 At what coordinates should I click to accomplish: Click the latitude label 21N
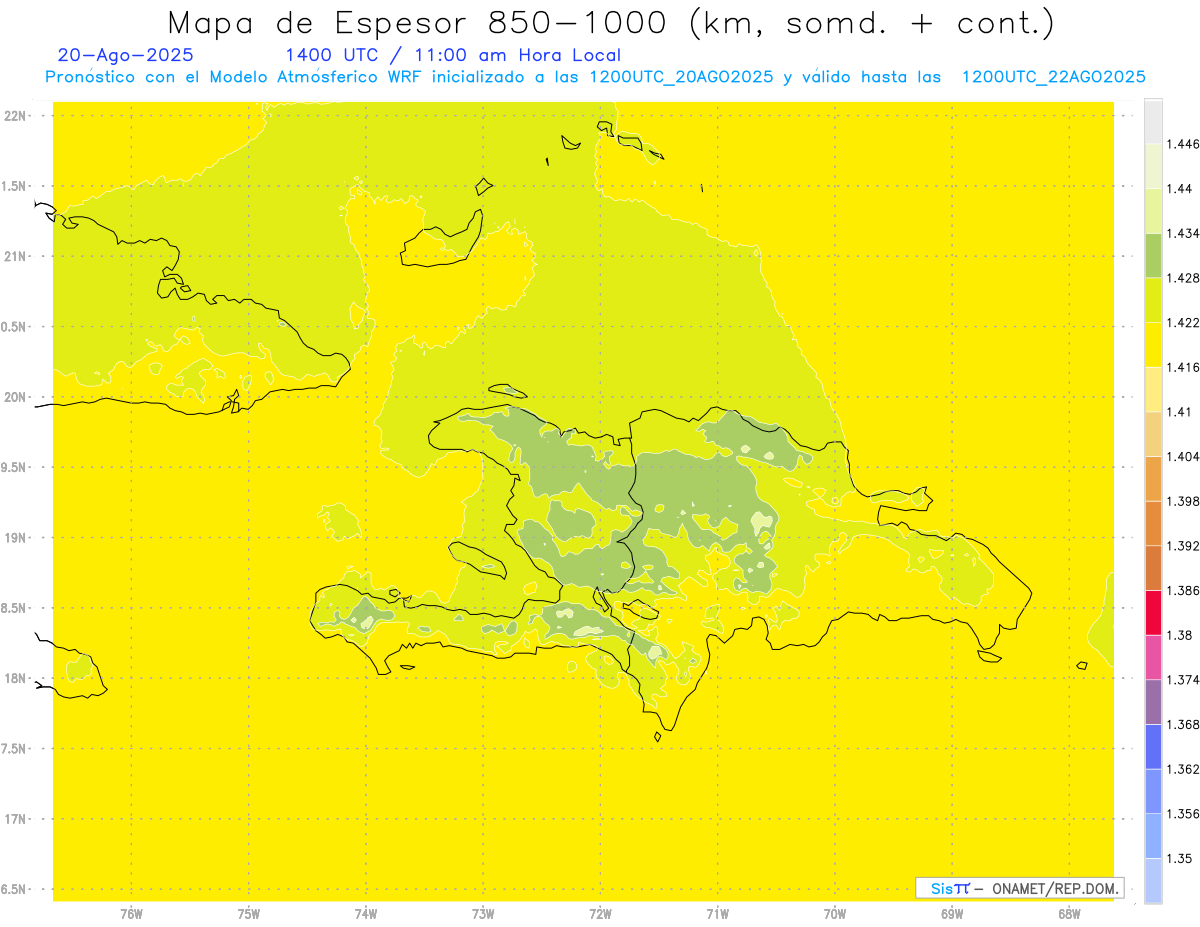(17, 256)
